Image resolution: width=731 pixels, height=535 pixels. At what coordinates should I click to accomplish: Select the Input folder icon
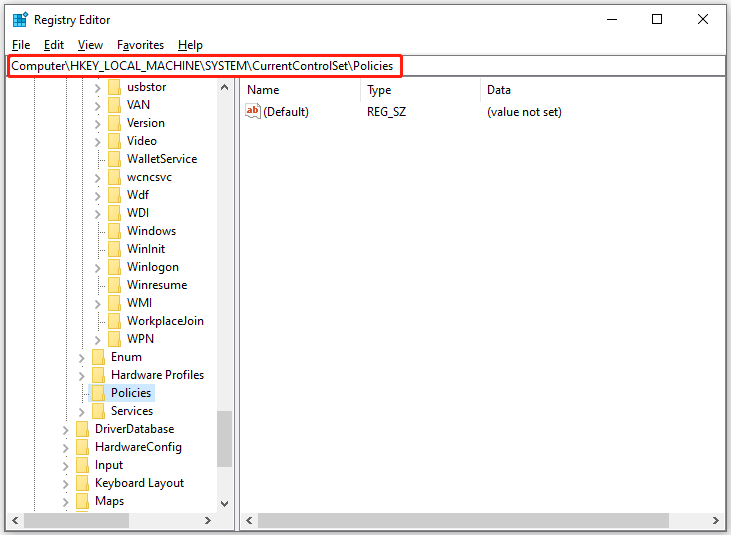tap(83, 465)
